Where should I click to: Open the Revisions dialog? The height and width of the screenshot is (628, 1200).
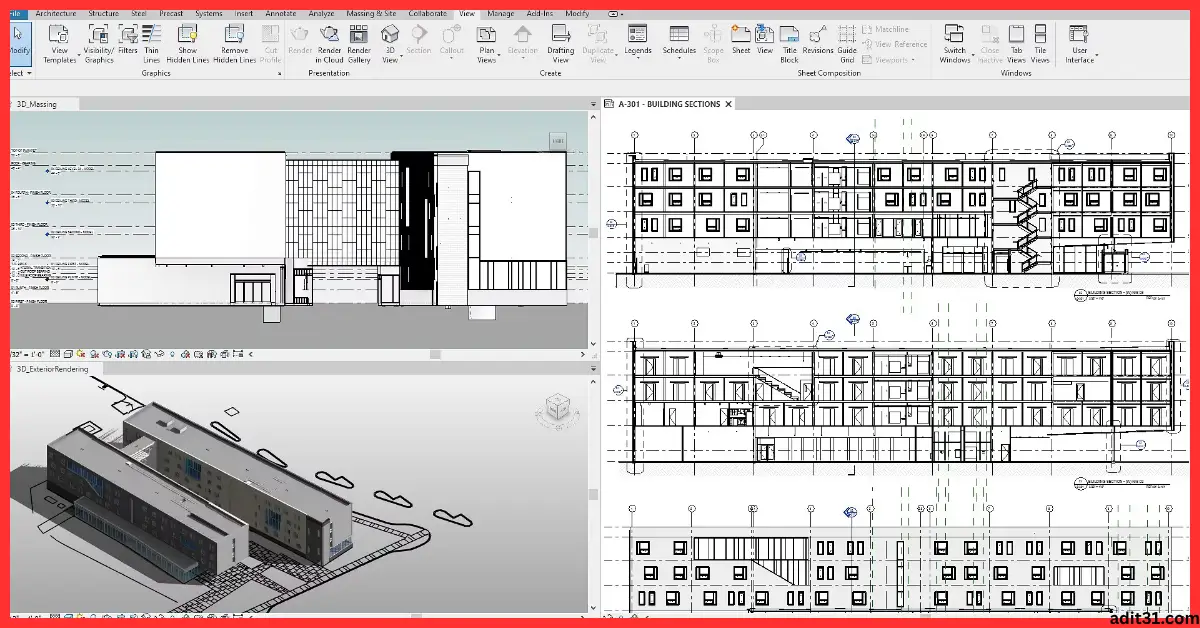click(x=818, y=40)
